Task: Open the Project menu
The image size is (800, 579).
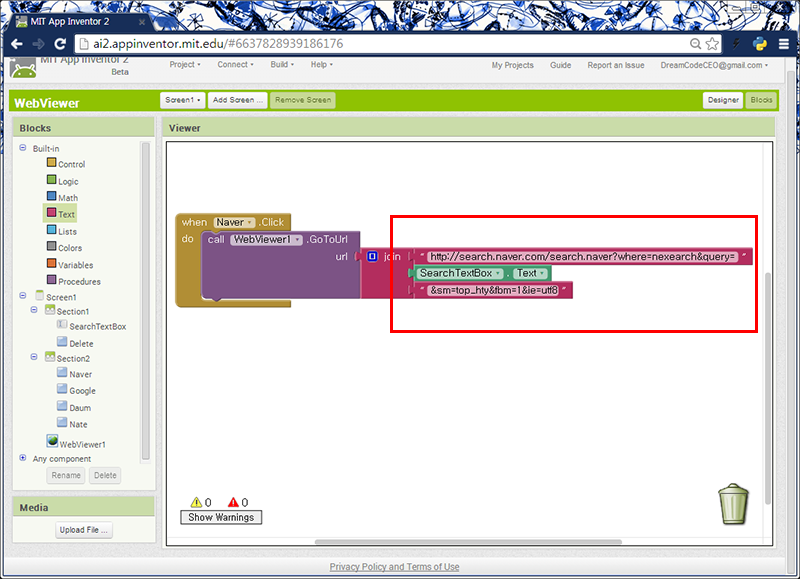Action: (185, 64)
